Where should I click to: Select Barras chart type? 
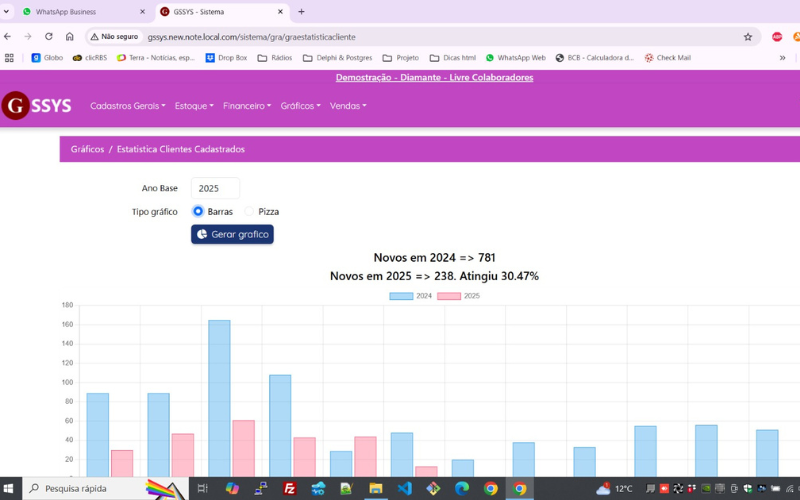[x=198, y=212]
